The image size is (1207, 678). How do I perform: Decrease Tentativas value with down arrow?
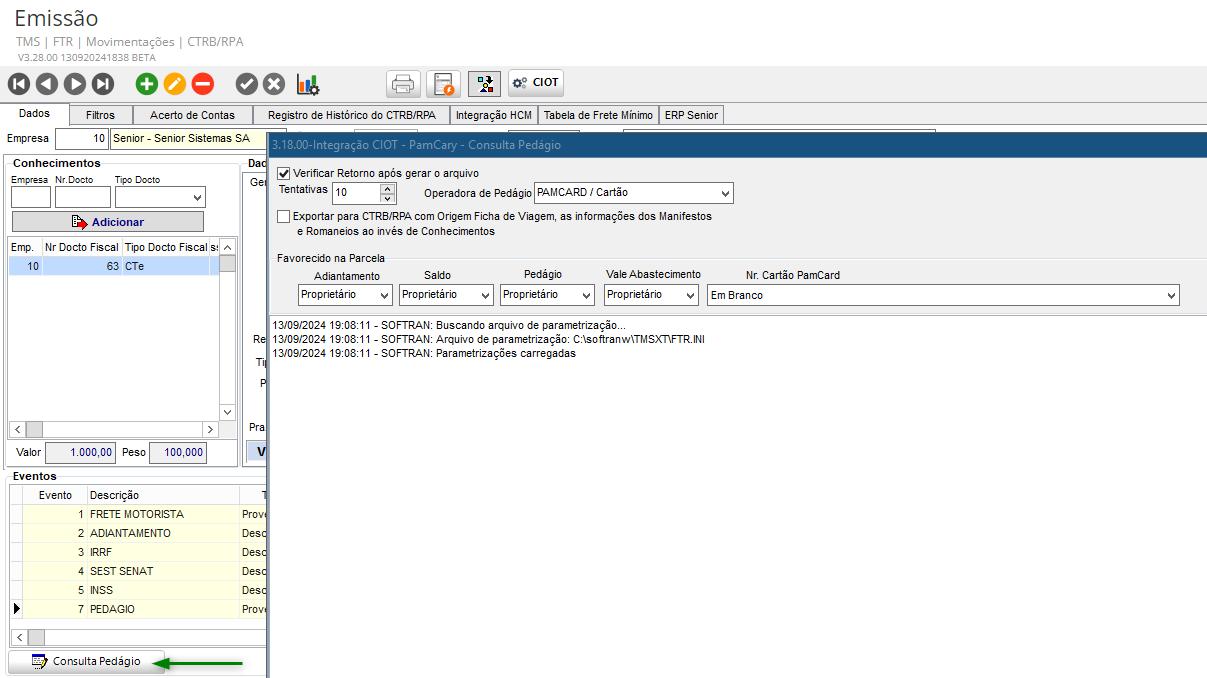(x=388, y=198)
